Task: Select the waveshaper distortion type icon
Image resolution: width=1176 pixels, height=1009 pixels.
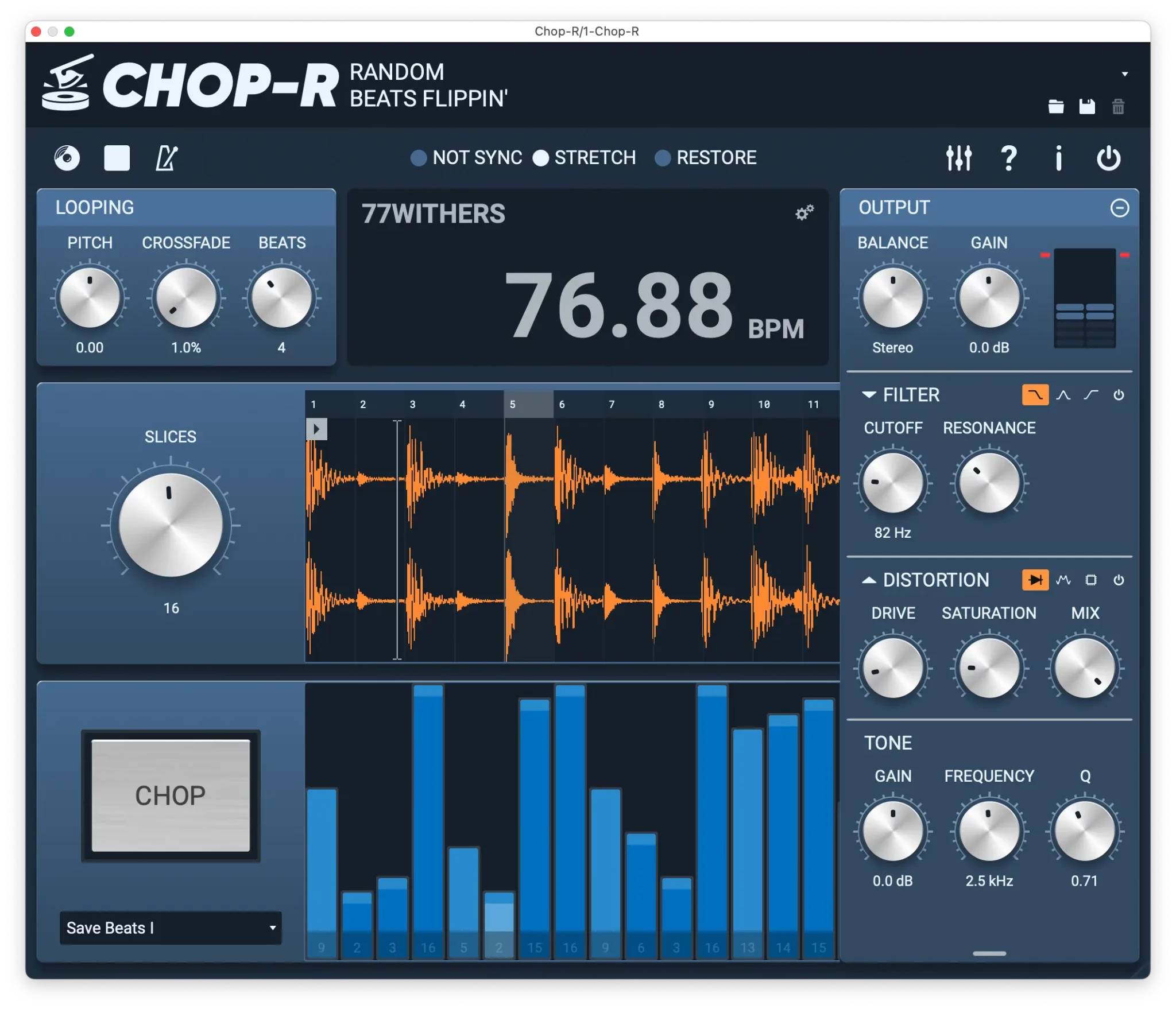Action: point(1063,580)
